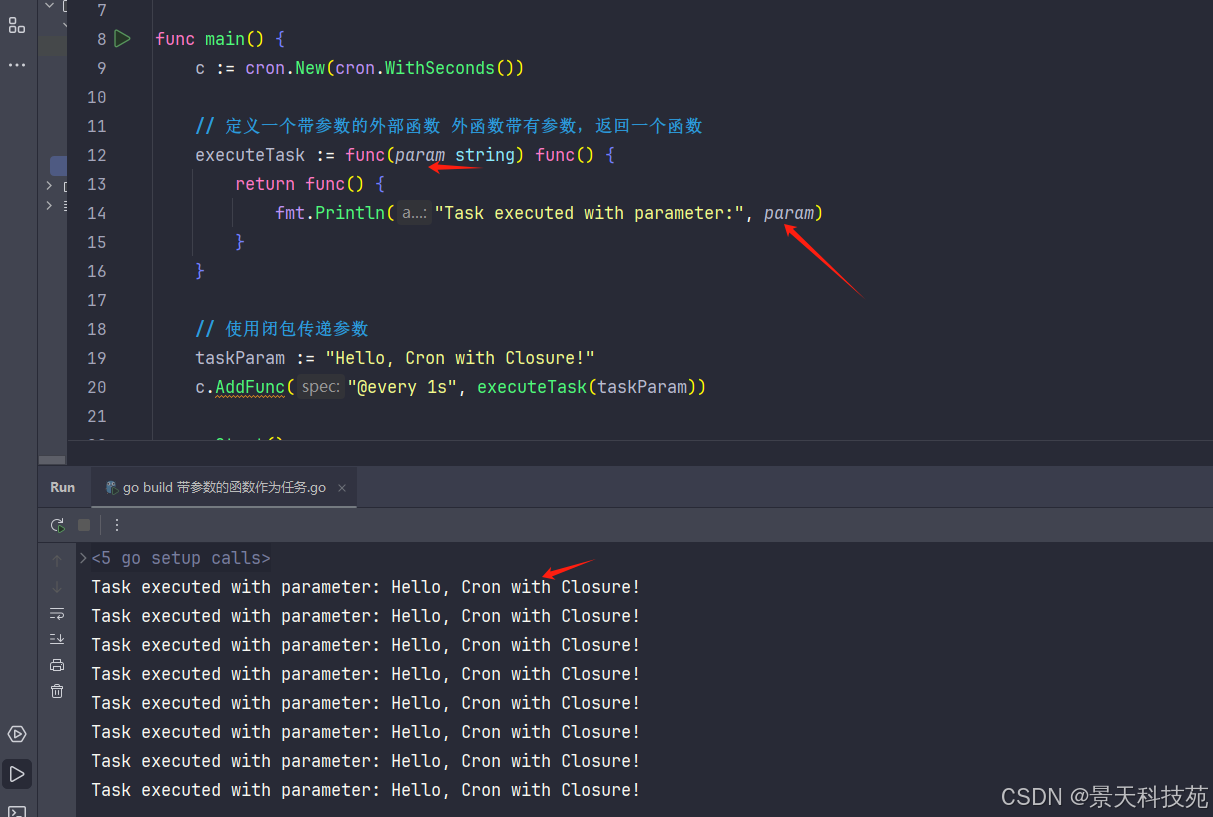Collapse the top project tree node
Screen dimensions: 1213x817
(x=50, y=6)
